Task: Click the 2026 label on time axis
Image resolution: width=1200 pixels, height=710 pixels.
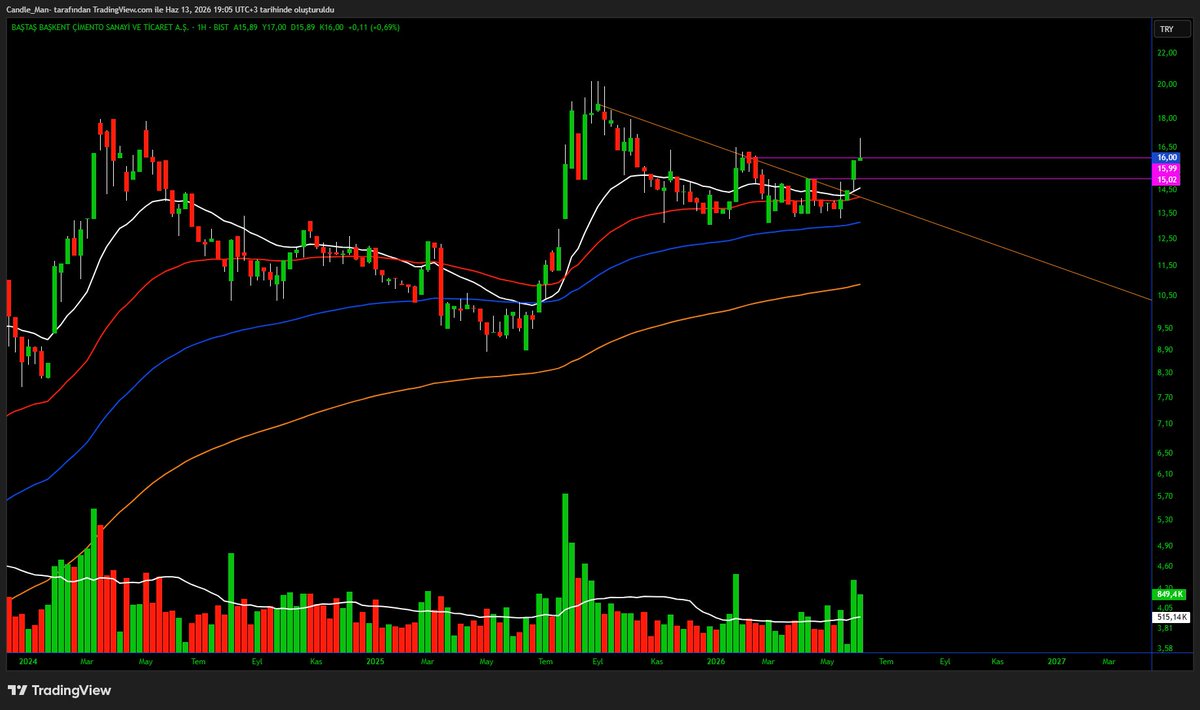Action: (x=715, y=661)
